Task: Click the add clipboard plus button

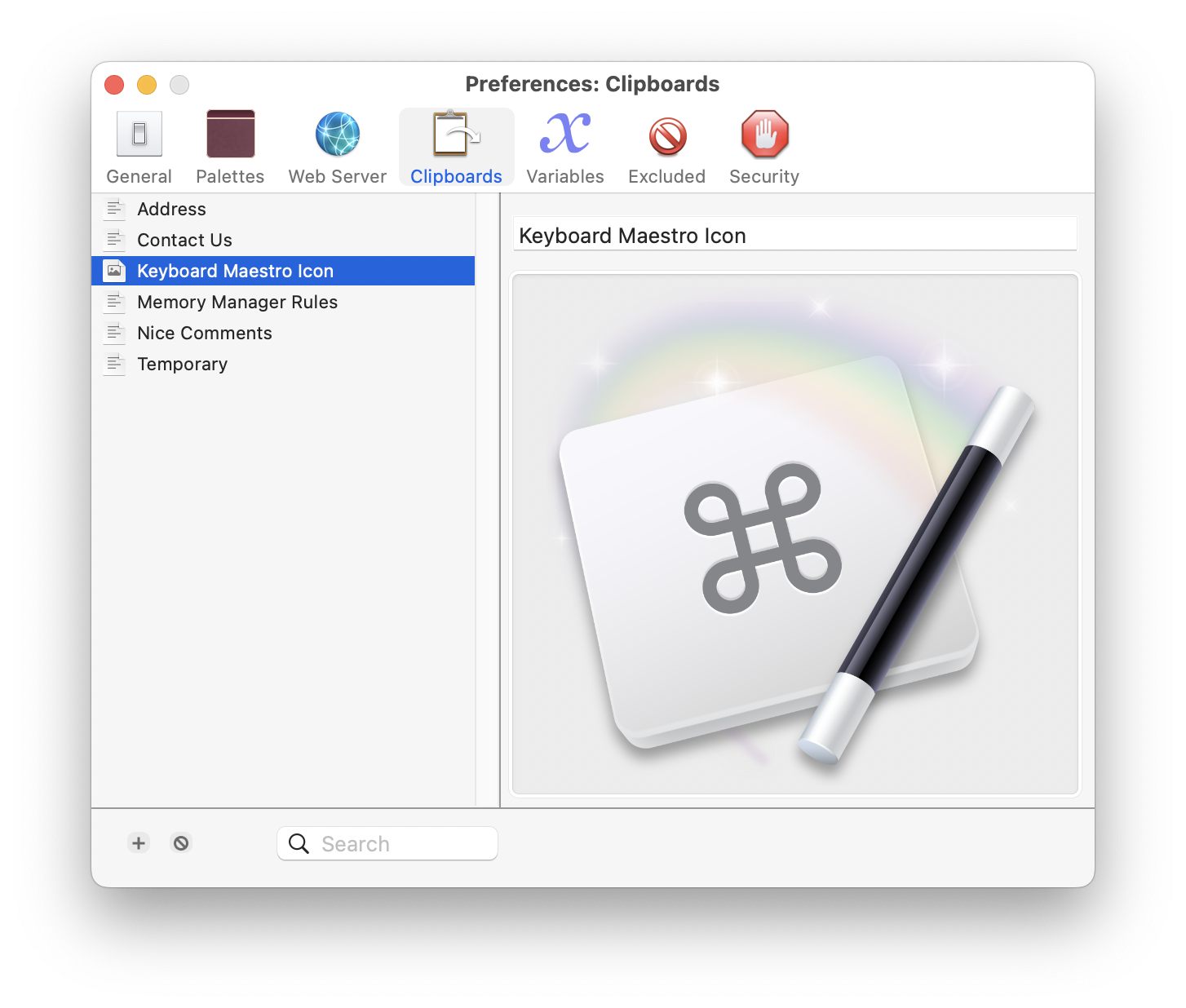Action: tap(139, 842)
